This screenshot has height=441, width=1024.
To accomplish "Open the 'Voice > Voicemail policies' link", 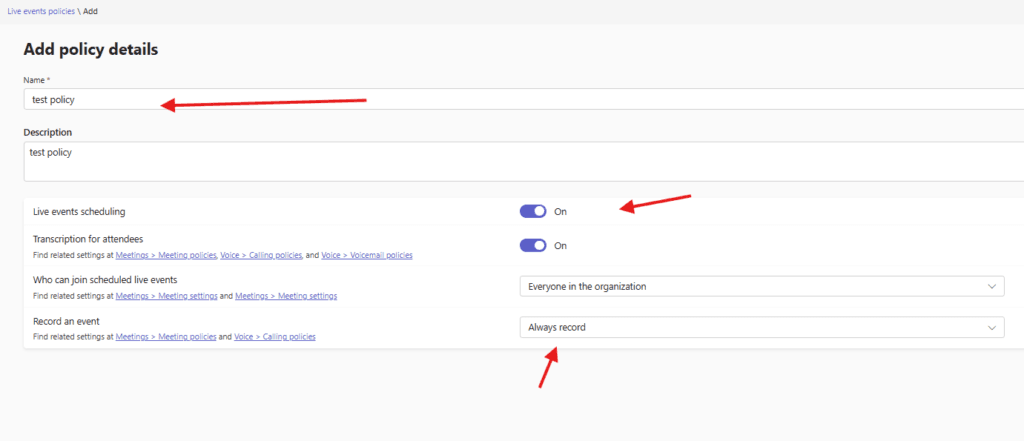I will click(367, 256).
